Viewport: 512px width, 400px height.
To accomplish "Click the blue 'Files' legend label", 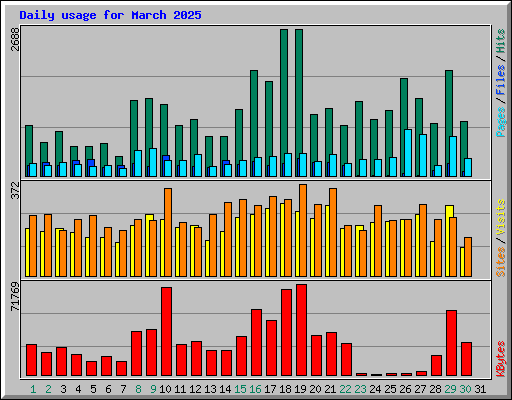I will coord(501,80).
